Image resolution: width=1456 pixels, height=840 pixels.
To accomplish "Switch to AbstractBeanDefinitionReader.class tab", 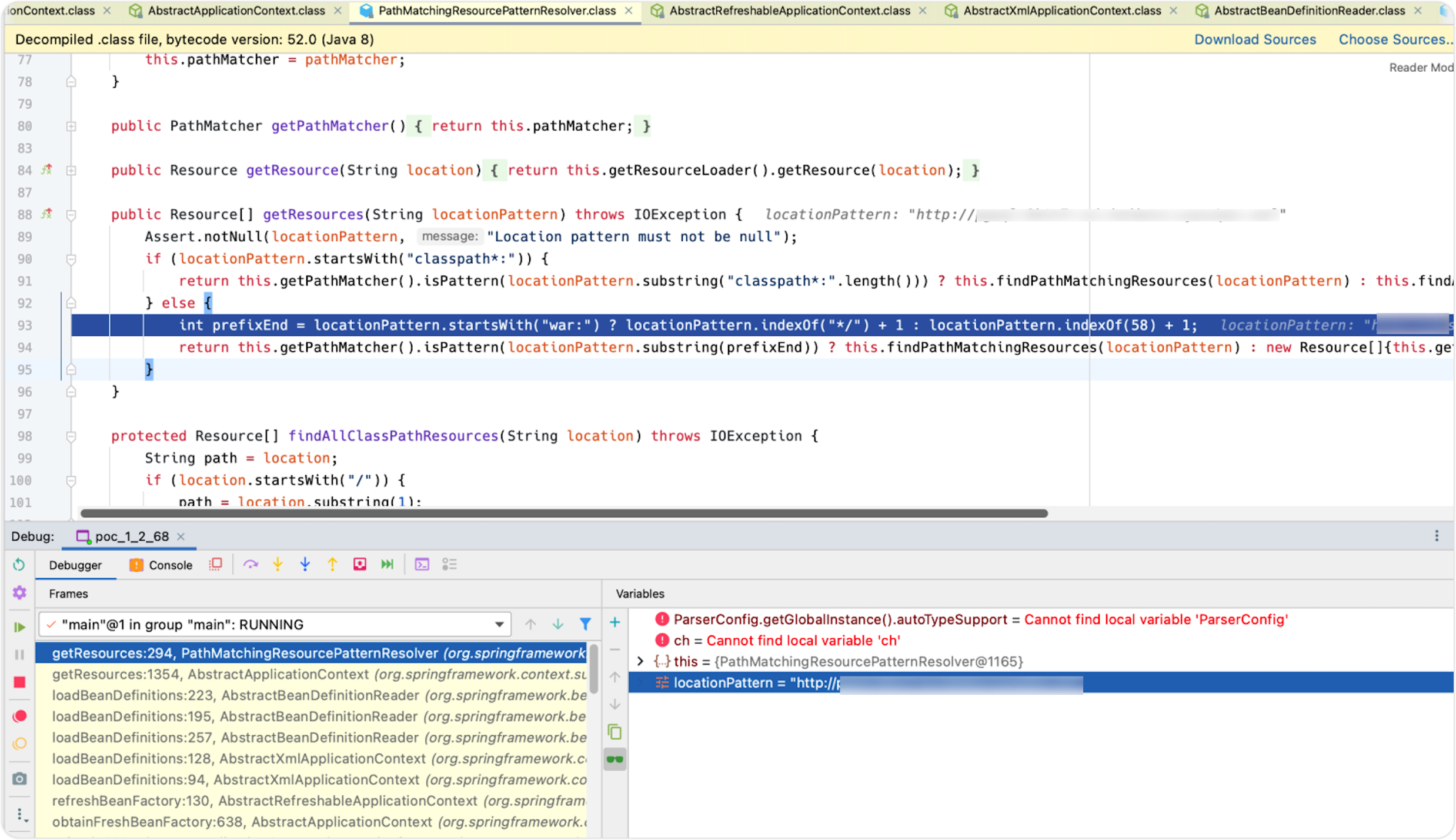I will (x=1309, y=11).
